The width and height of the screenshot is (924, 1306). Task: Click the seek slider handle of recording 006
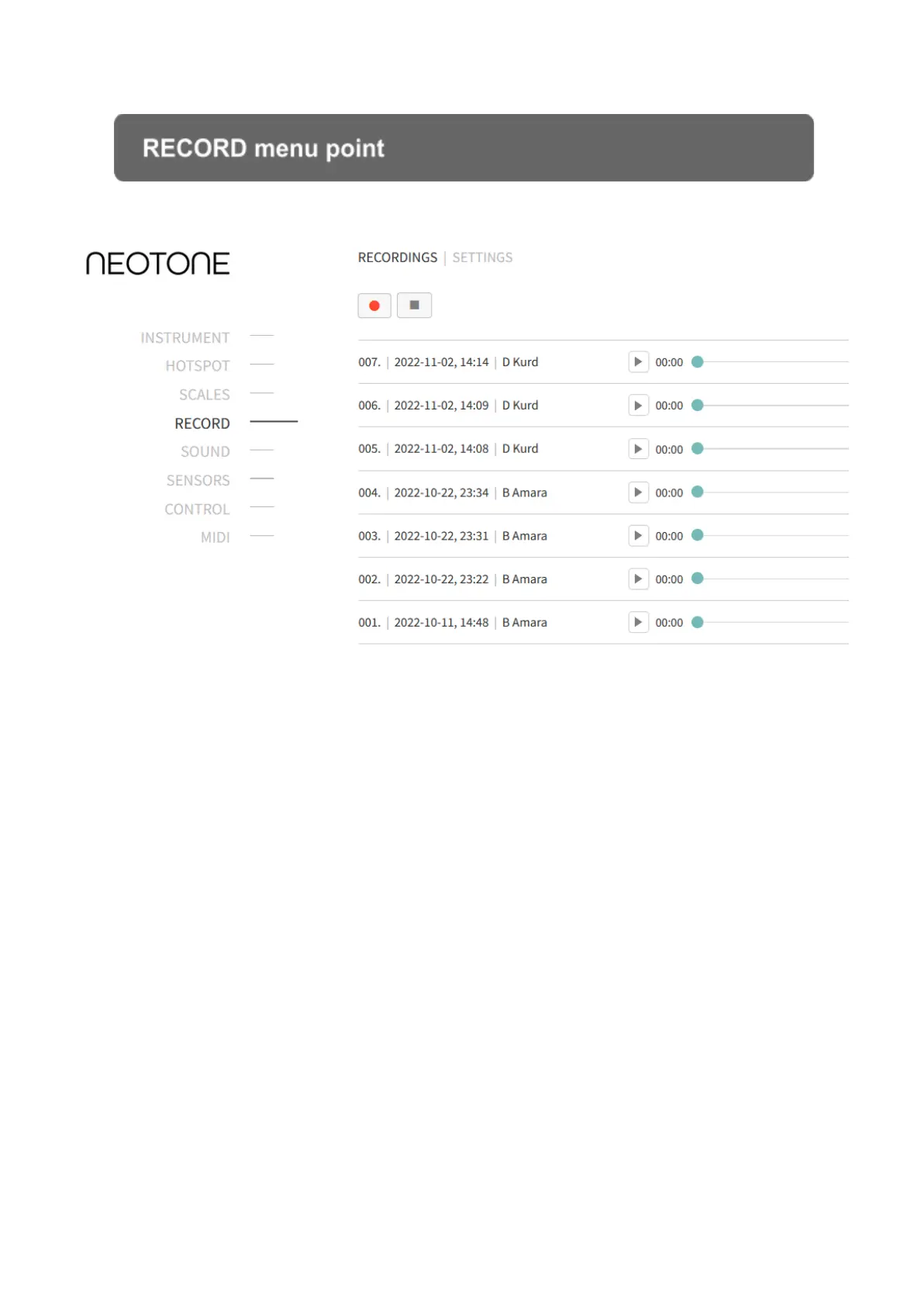pyautogui.click(x=697, y=405)
